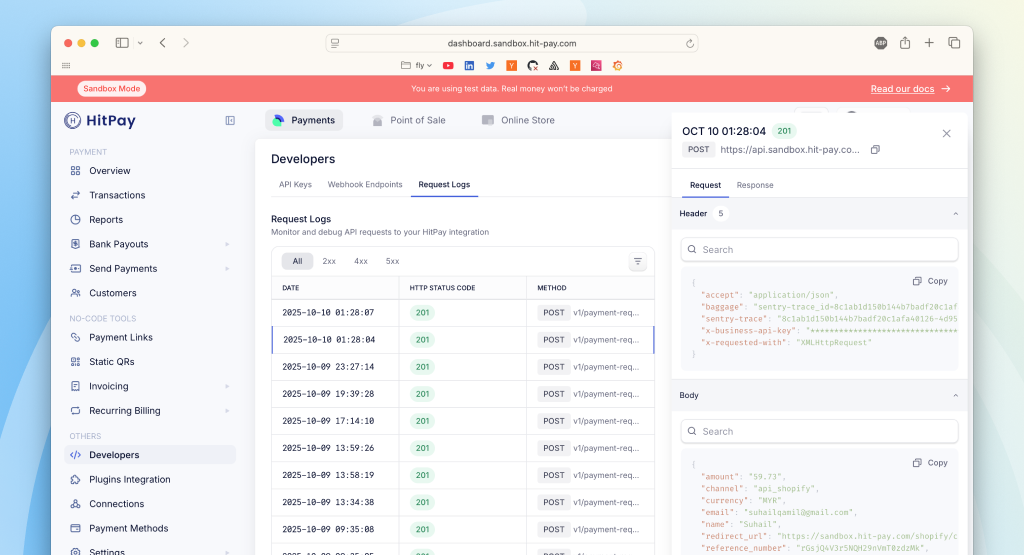Open Customers icon in sidebar
The image size is (1024, 555).
click(76, 293)
